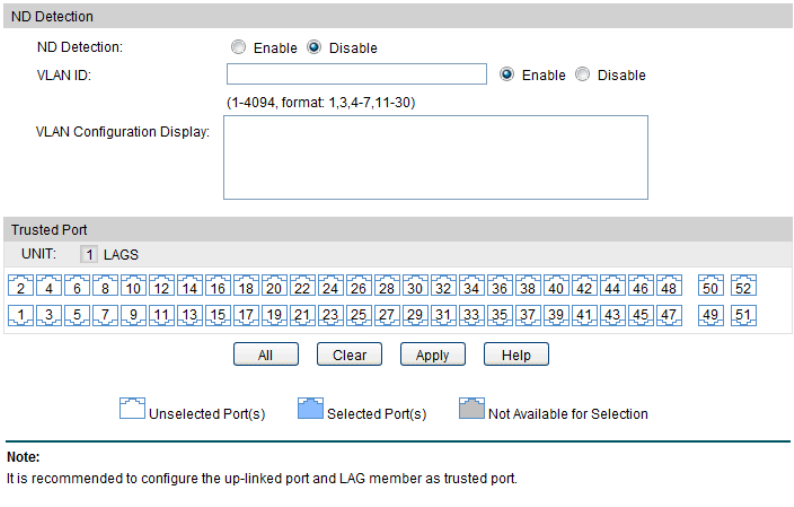This screenshot has width=794, height=507.
Task: Select port 15 icon
Action: pos(218,315)
